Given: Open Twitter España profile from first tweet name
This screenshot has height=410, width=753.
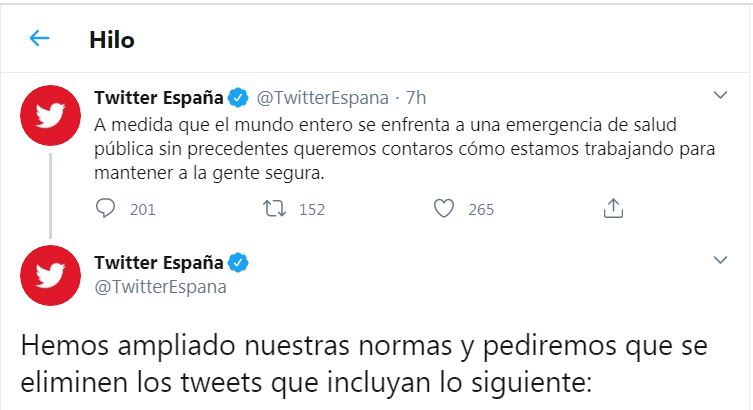Looking at the screenshot, I should [159, 97].
